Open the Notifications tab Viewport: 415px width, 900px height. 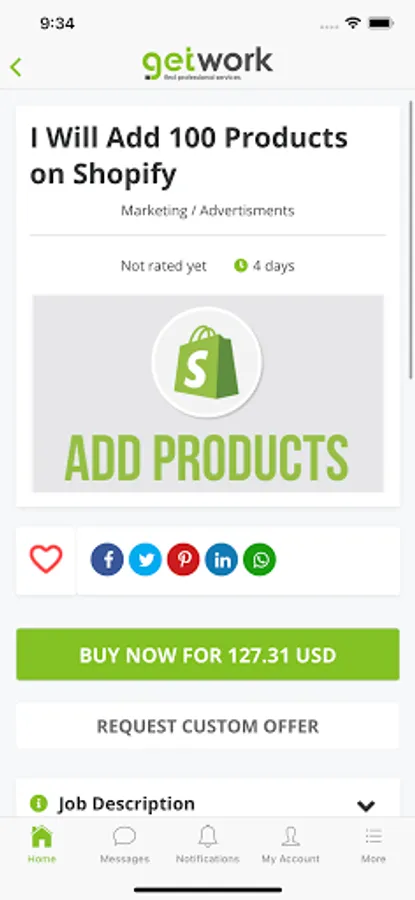(208, 844)
